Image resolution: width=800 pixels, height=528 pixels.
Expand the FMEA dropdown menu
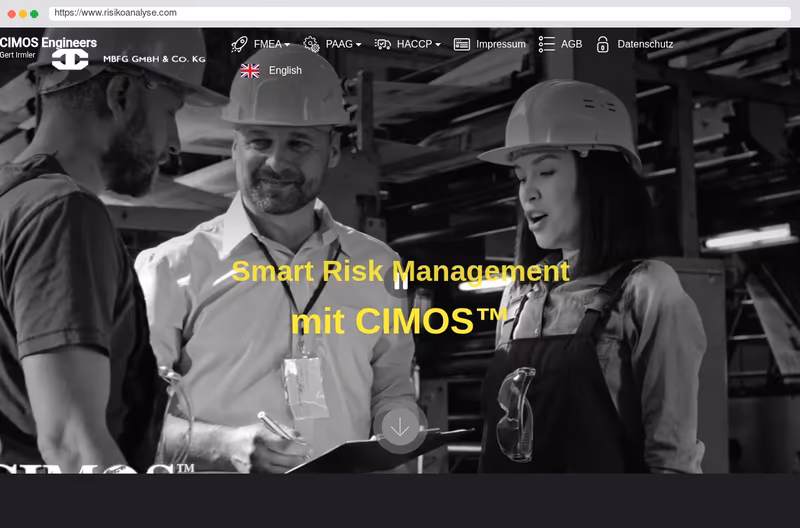coord(271,44)
